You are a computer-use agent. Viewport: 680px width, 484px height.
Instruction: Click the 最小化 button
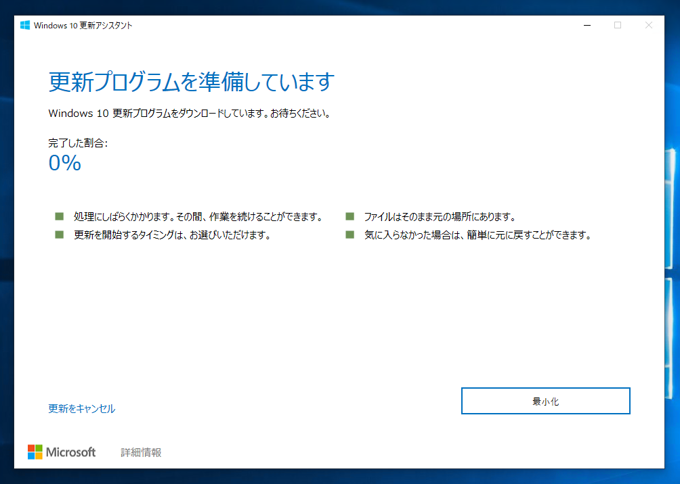(546, 401)
